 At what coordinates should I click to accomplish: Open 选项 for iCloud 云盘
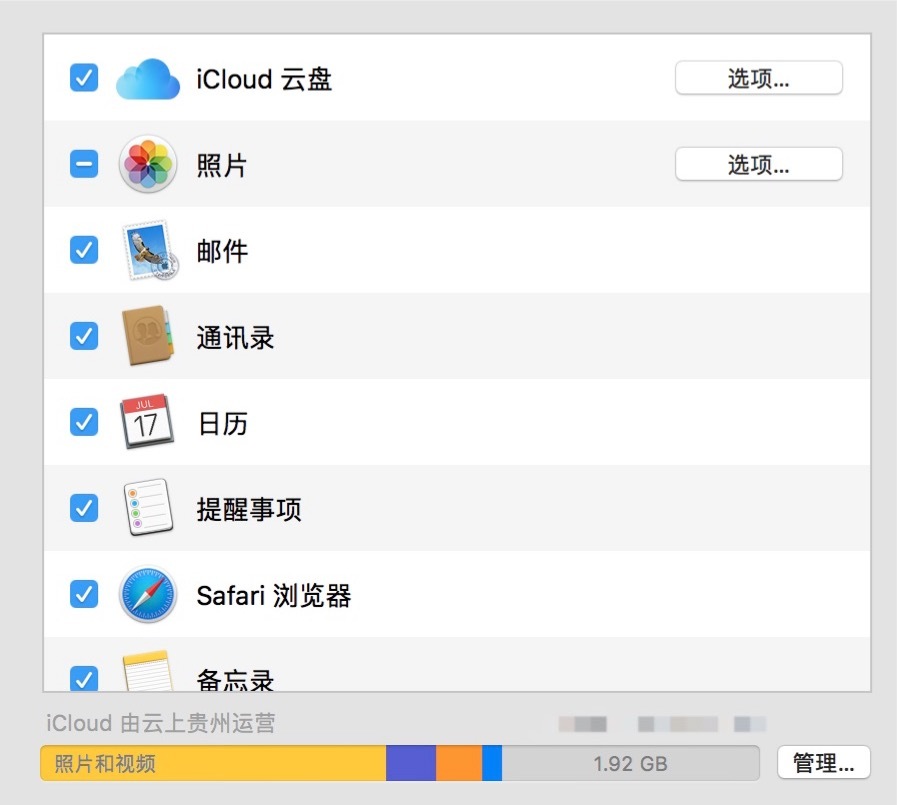(759, 78)
